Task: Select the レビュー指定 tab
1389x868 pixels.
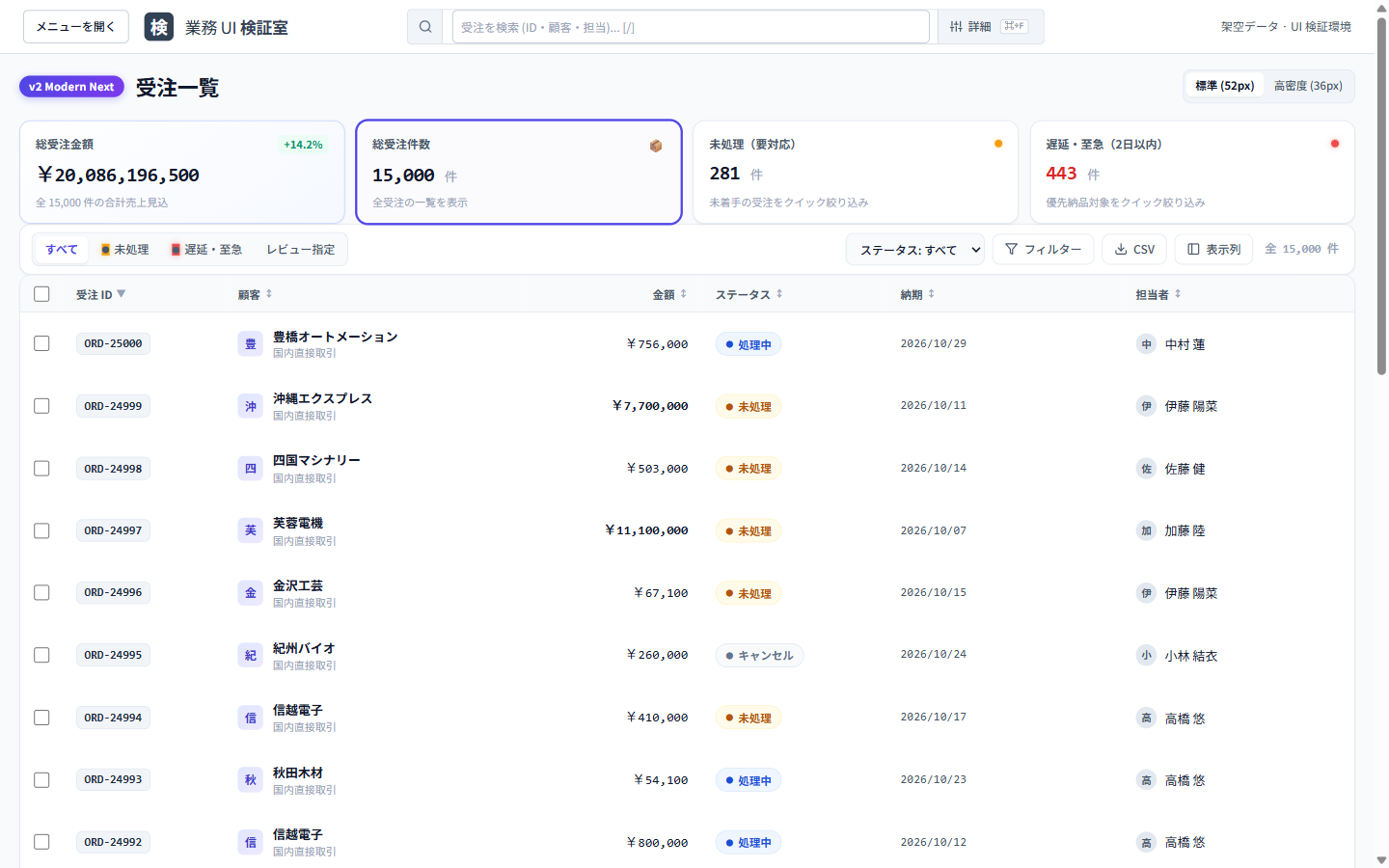Action: (x=301, y=250)
